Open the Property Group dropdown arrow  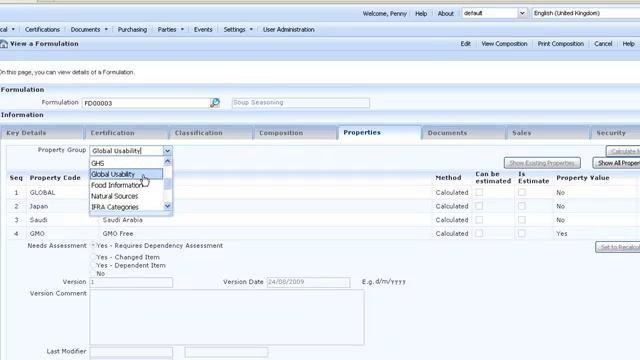pyautogui.click(x=167, y=151)
